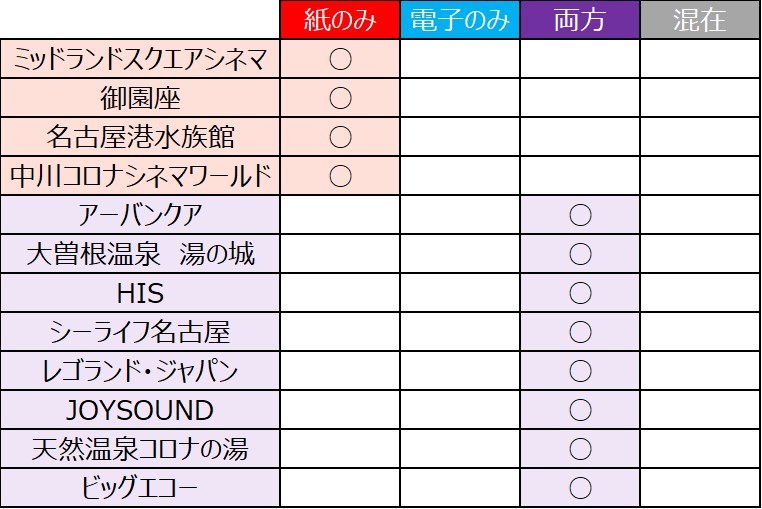Select the gray 混在 column header
Viewport: 762px width, 509px height.
700,20
